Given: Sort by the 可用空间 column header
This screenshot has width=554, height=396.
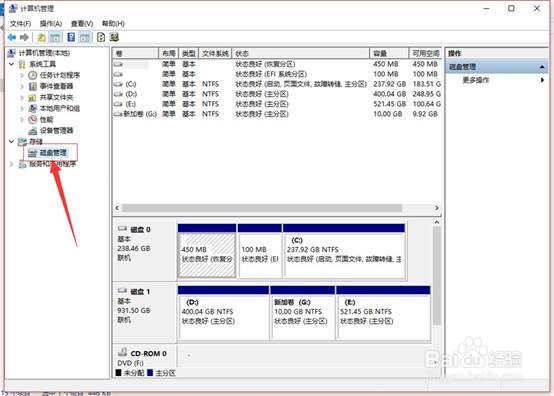Looking at the screenshot, I should (x=425, y=53).
